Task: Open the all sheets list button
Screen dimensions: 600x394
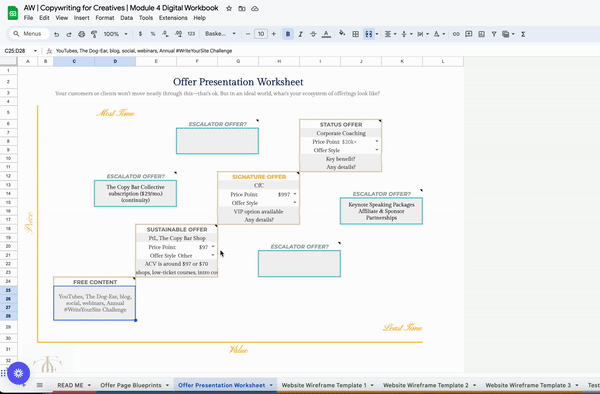Action: click(39, 385)
